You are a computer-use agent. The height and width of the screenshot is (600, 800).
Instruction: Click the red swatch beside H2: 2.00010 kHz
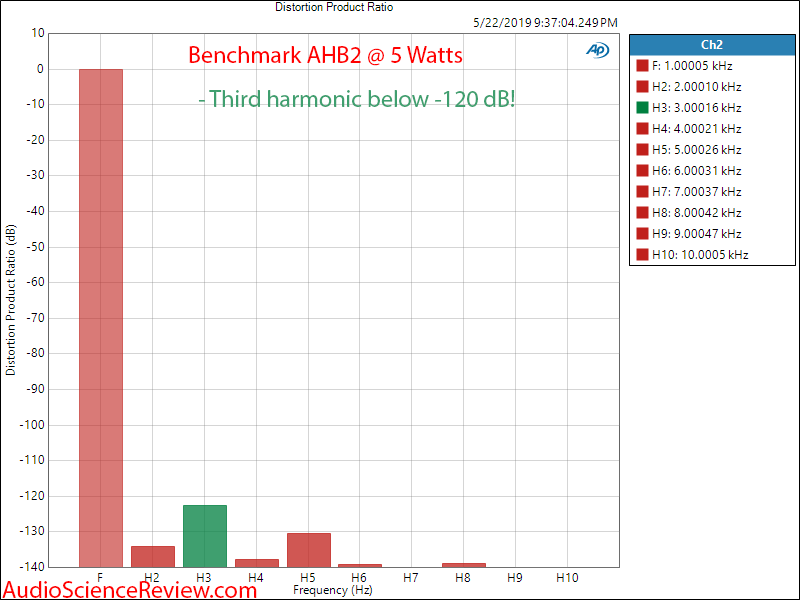point(642,87)
